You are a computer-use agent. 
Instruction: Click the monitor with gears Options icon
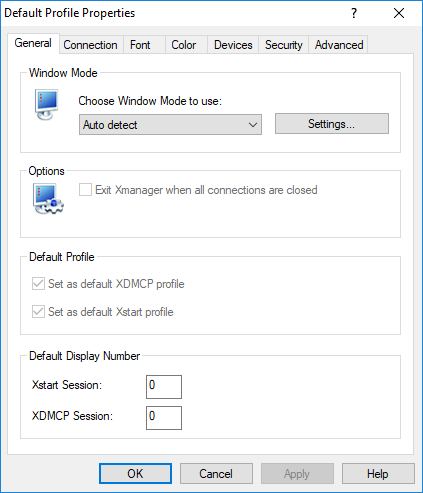click(48, 199)
